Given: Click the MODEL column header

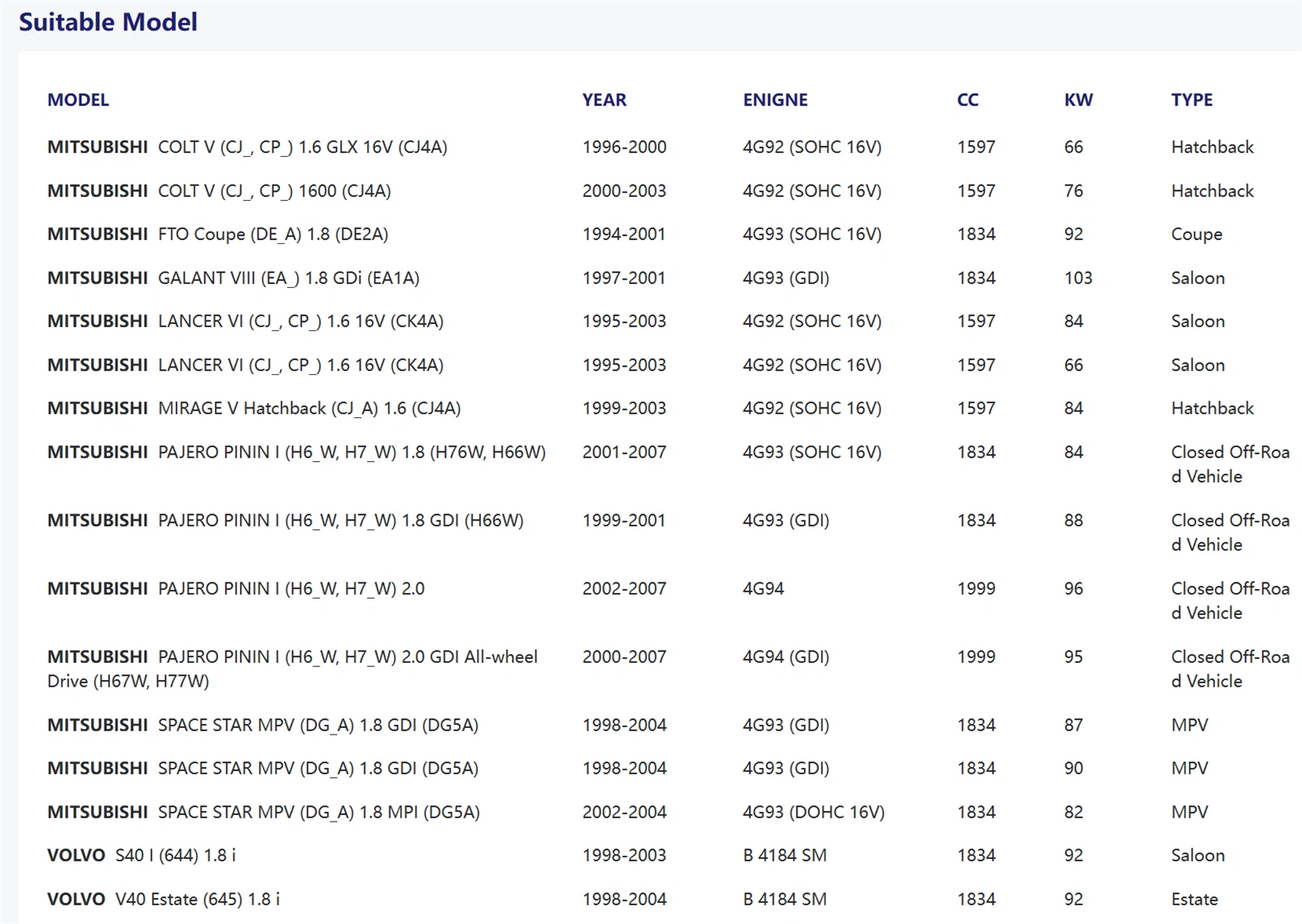Looking at the screenshot, I should coord(78,100).
